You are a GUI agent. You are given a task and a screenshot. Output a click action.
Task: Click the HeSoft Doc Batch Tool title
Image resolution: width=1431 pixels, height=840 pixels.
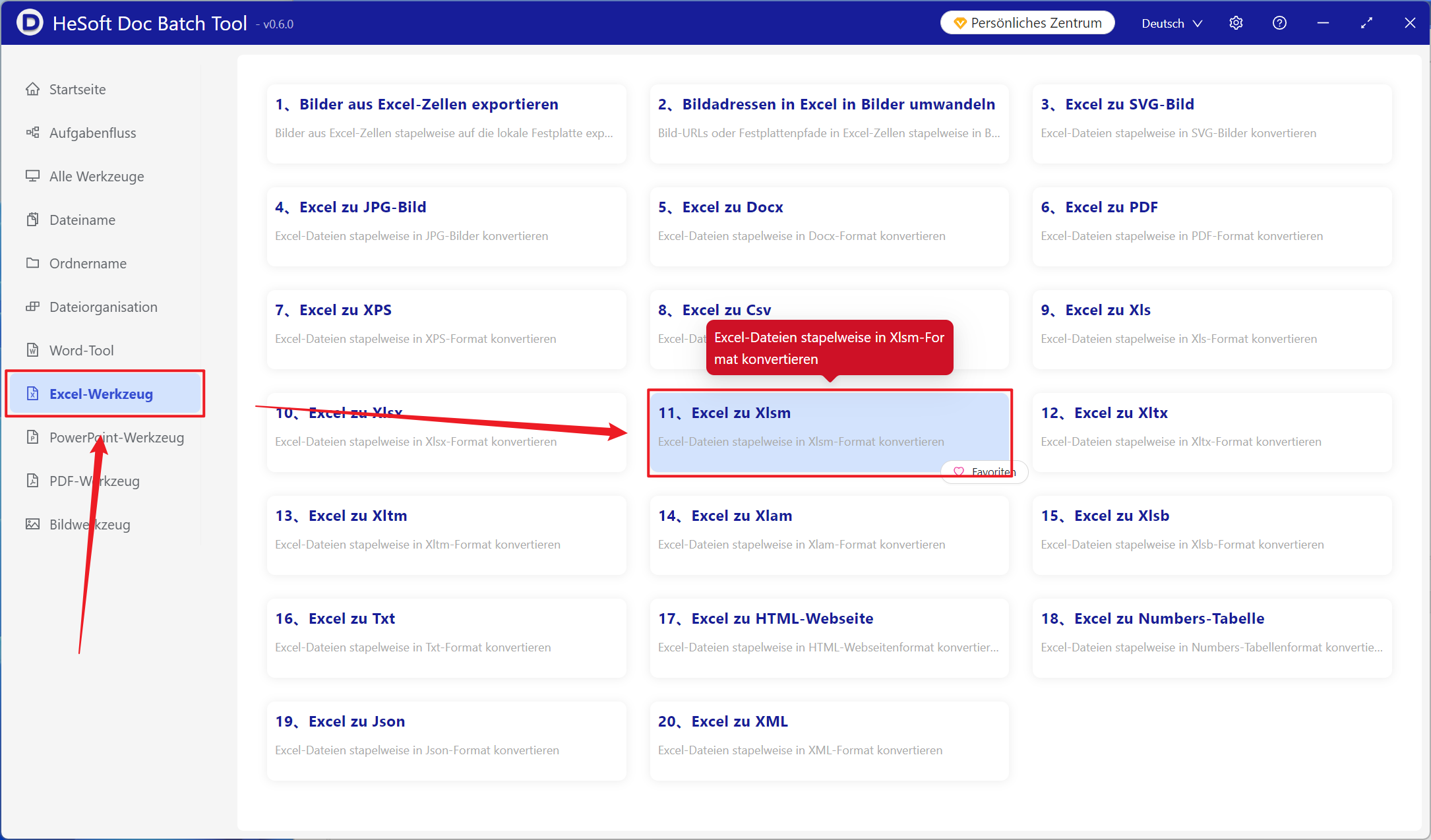150,23
